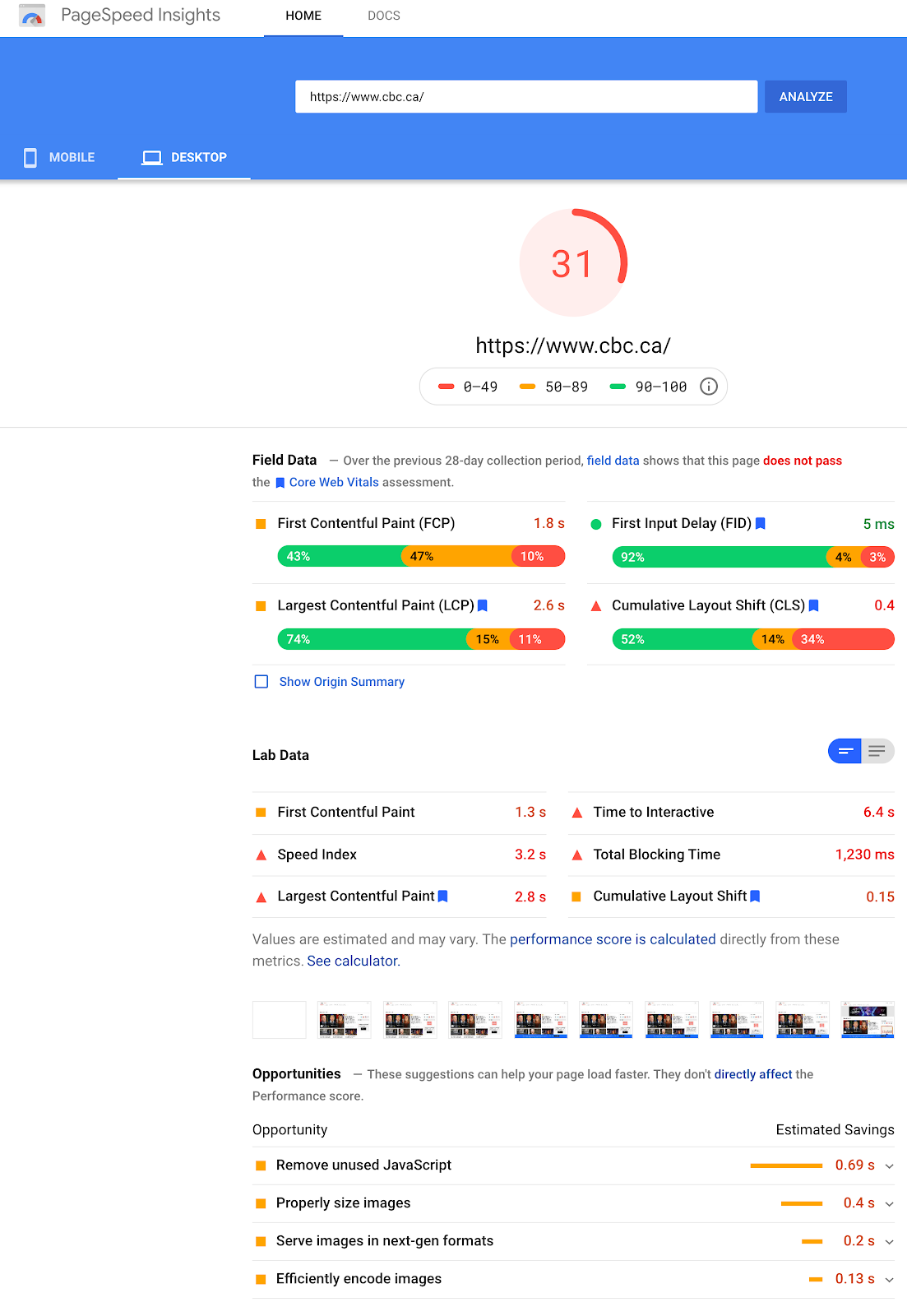
Task: Click the Show Origin Summary link text
Action: click(x=342, y=682)
